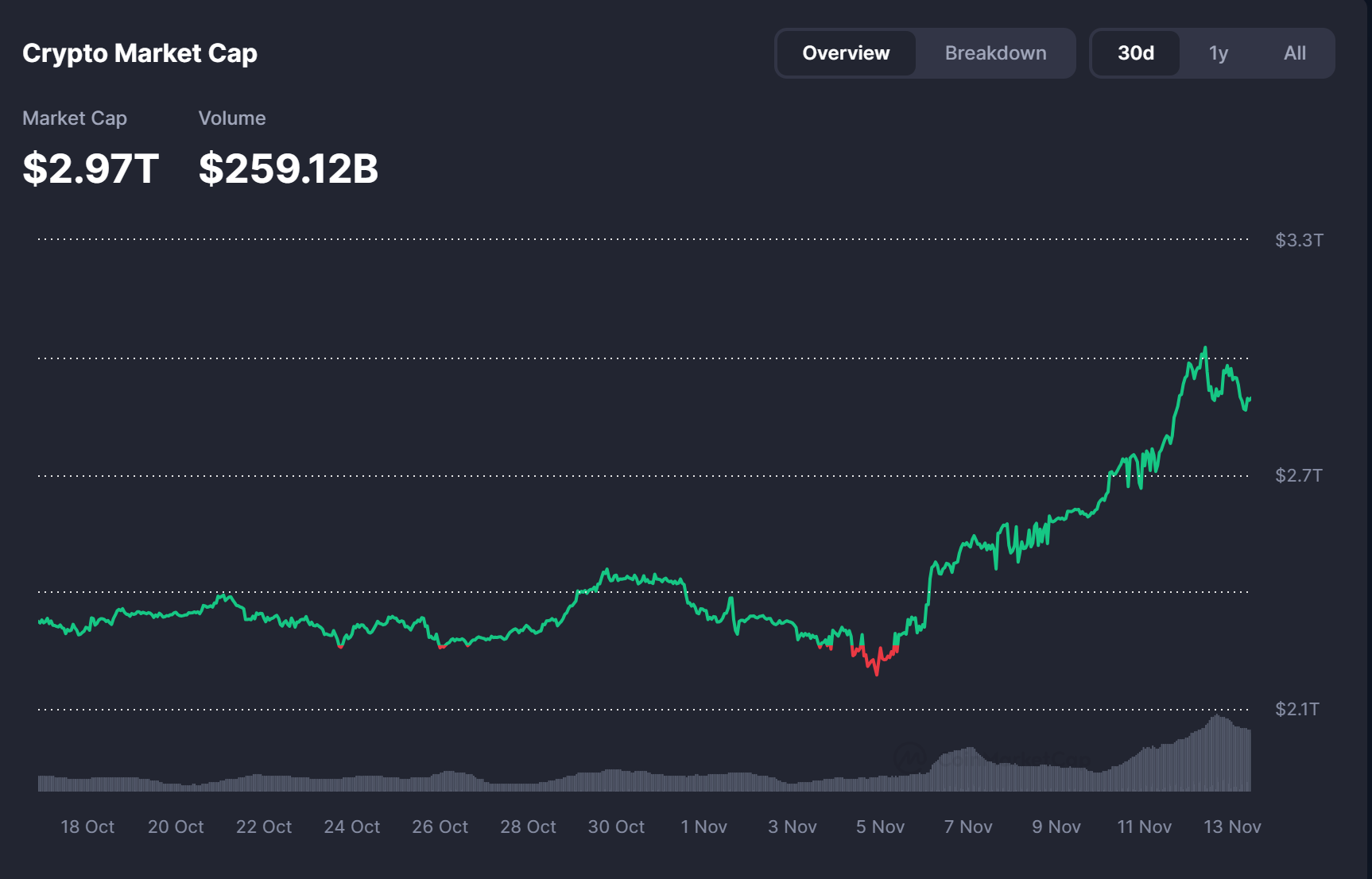Click the 30 Oct date label
Screen dimensions: 1372x879
[616, 827]
